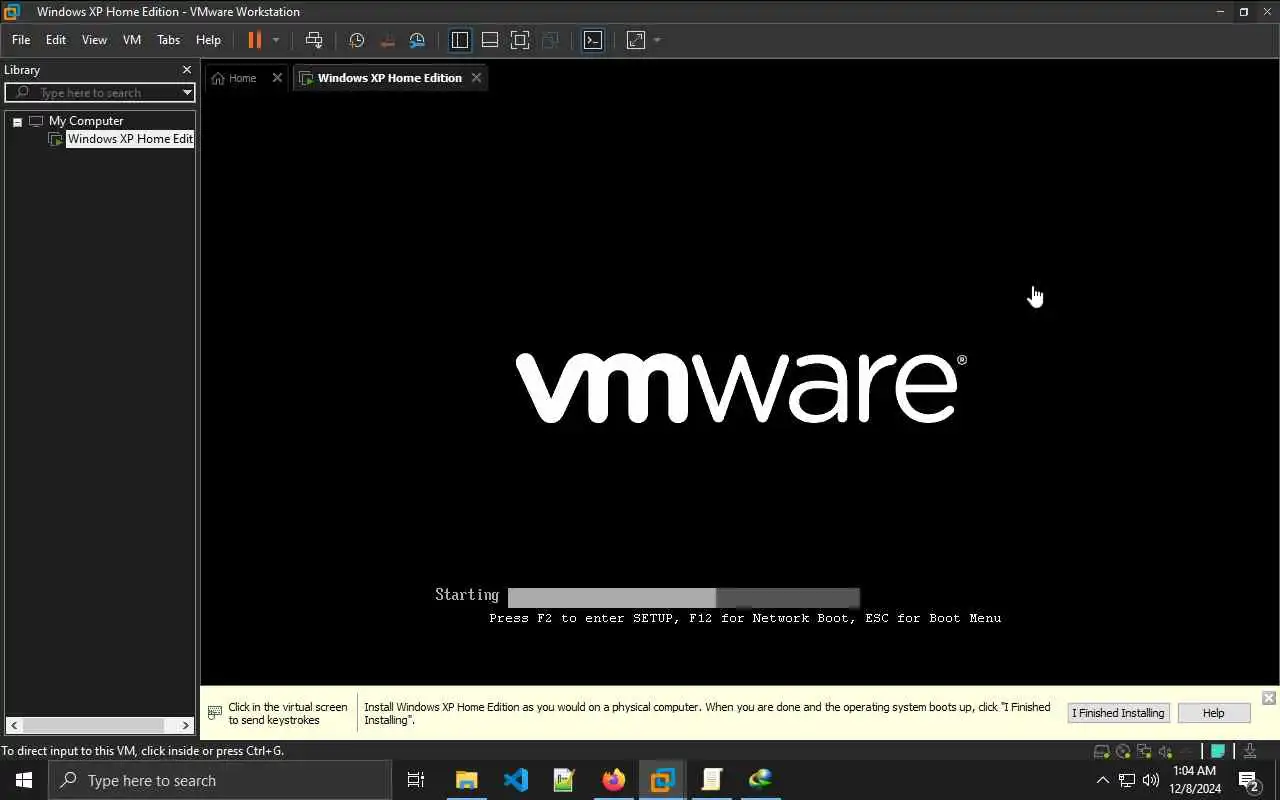Open the snapshot manager

417,40
